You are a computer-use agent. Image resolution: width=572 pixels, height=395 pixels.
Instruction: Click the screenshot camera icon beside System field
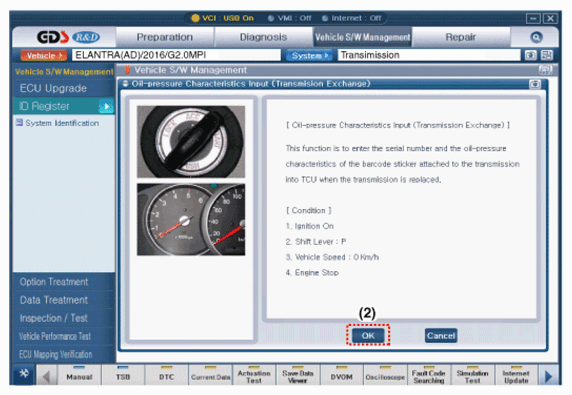(530, 55)
